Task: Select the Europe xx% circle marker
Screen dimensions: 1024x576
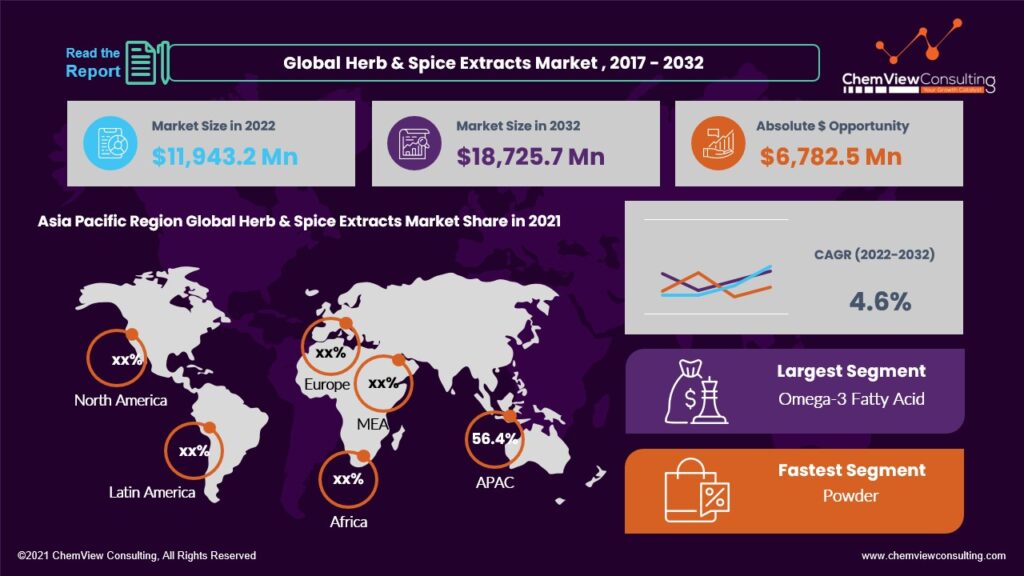Action: pyautogui.click(x=330, y=352)
